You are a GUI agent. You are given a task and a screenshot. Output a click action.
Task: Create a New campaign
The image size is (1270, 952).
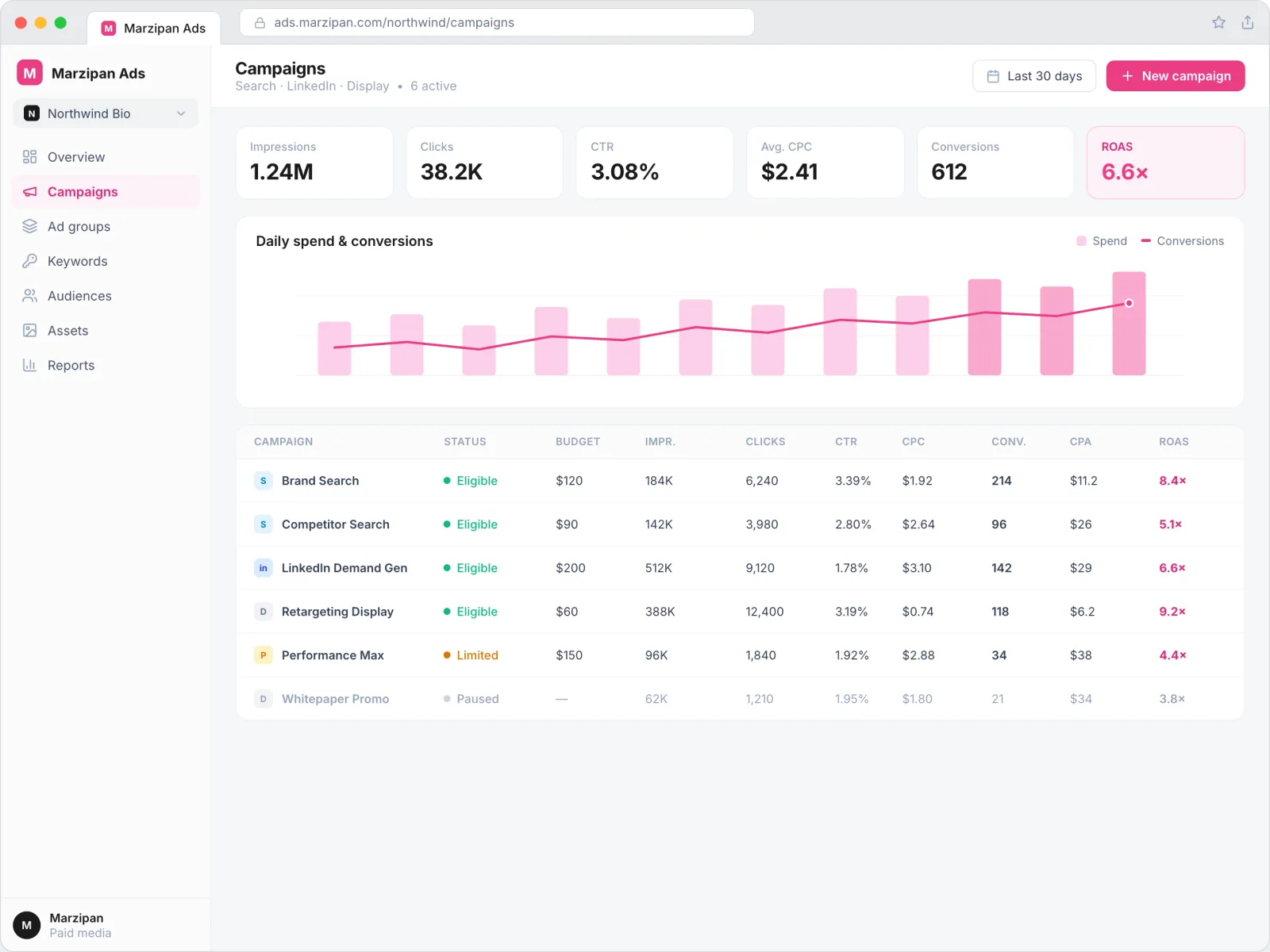point(1176,76)
